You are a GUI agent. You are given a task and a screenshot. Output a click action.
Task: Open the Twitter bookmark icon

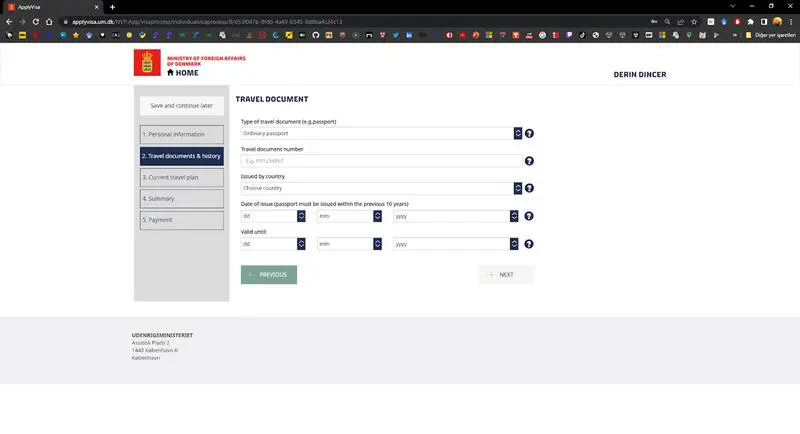coord(395,35)
